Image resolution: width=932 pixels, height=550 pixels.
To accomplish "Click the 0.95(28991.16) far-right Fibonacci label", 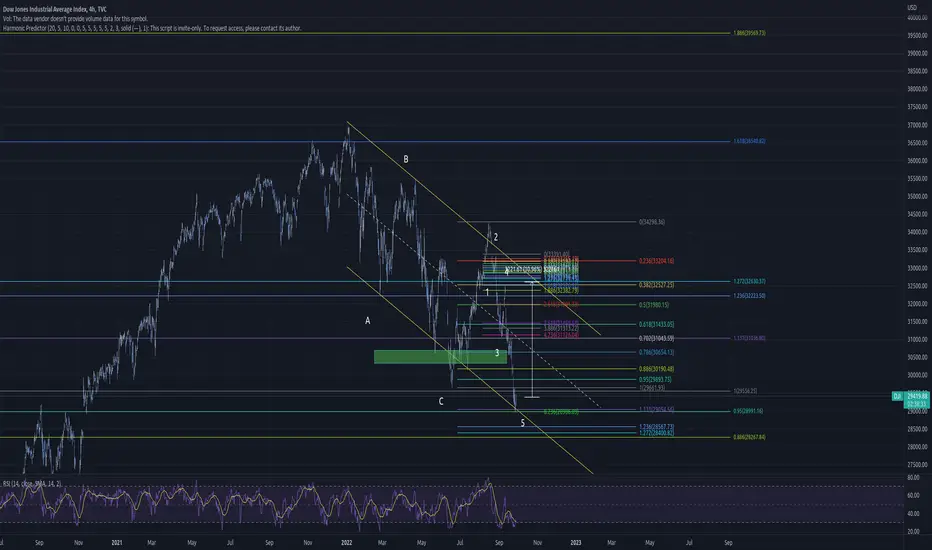I will coord(748,411).
